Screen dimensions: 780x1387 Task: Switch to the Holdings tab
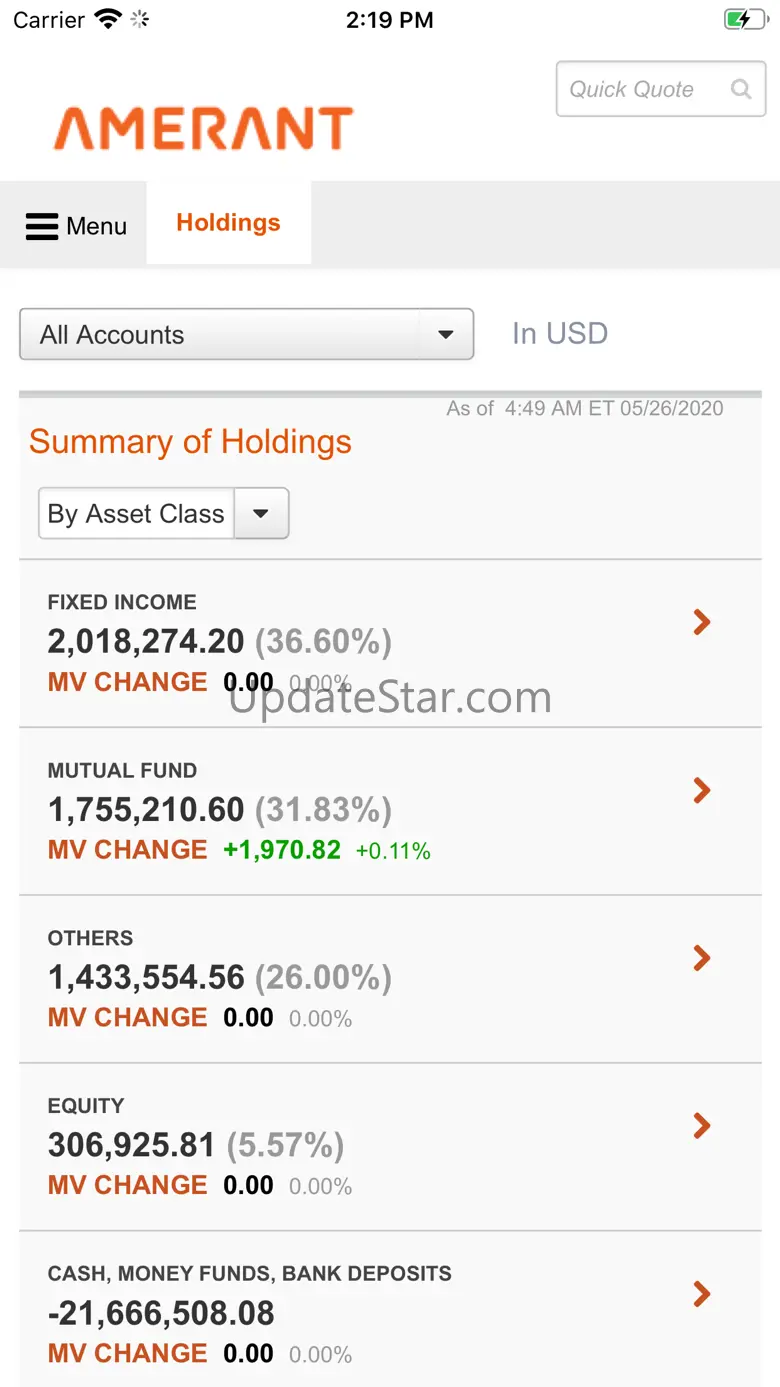pyautogui.click(x=228, y=223)
